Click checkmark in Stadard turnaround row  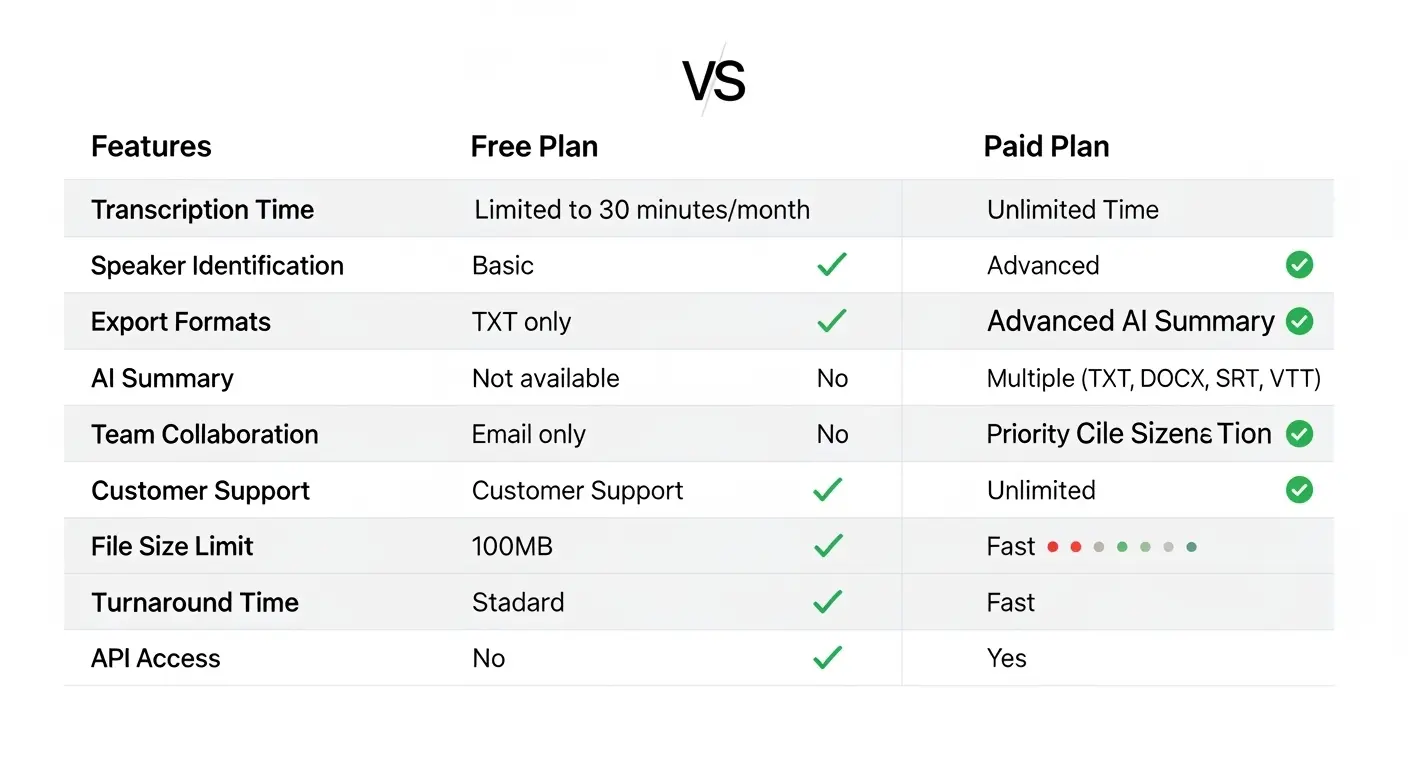(828, 602)
